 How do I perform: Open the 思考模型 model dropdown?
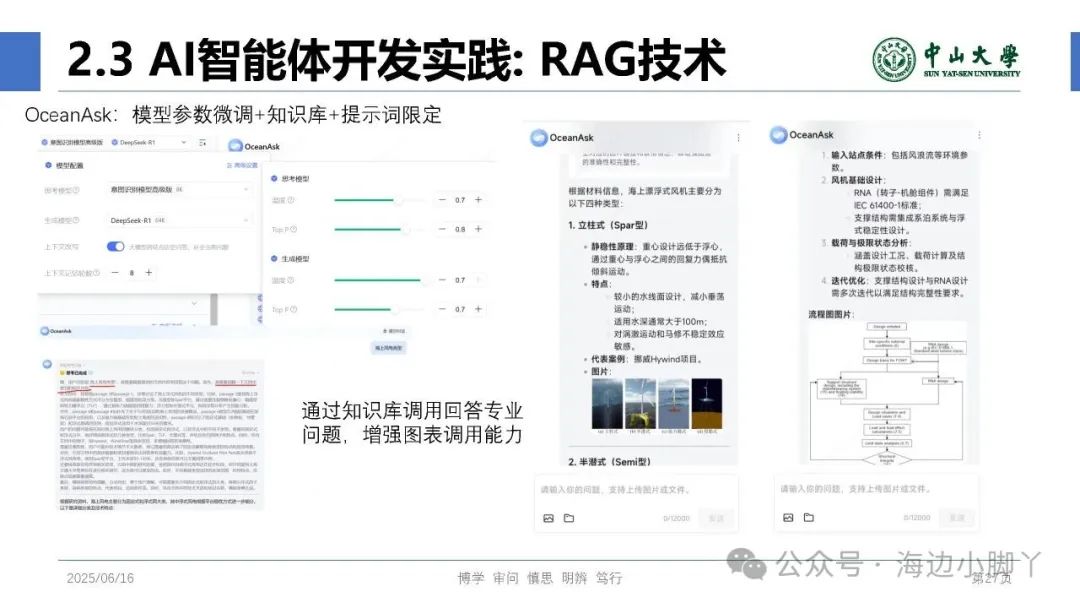pos(179,189)
